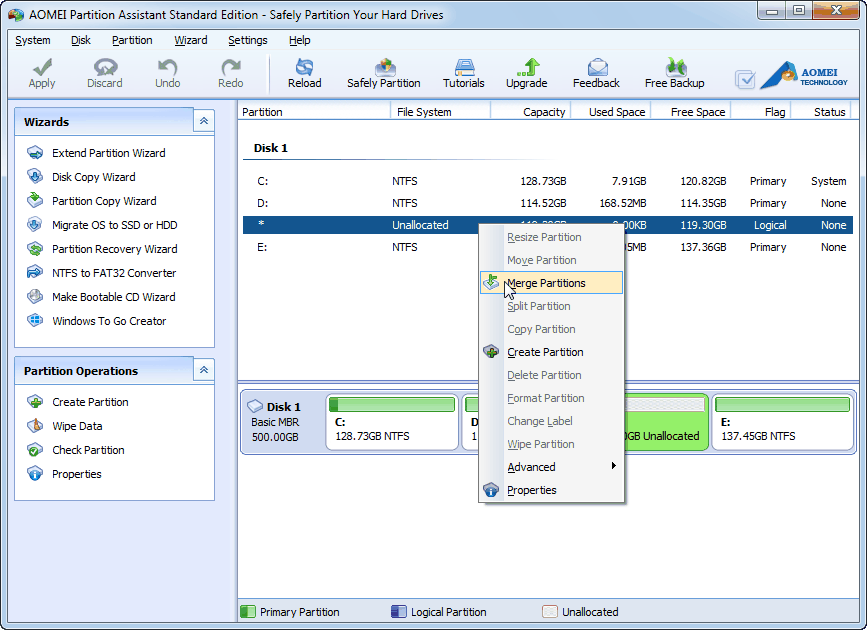867x630 pixels.
Task: Collapse the Wizards panel
Action: pyautogui.click(x=203, y=121)
